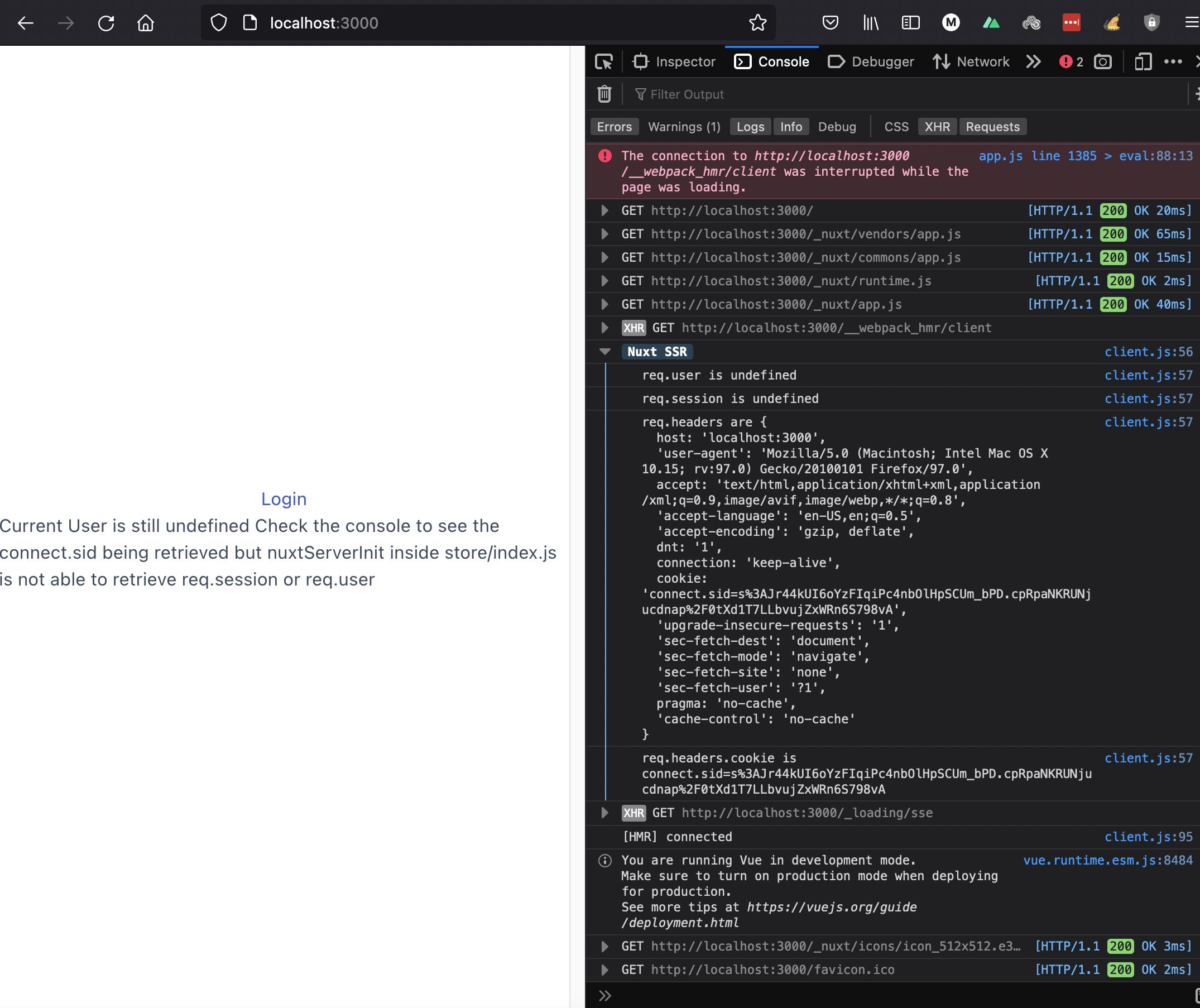Switch to the Network tab
This screenshot has width=1200, height=1008.
point(971,62)
